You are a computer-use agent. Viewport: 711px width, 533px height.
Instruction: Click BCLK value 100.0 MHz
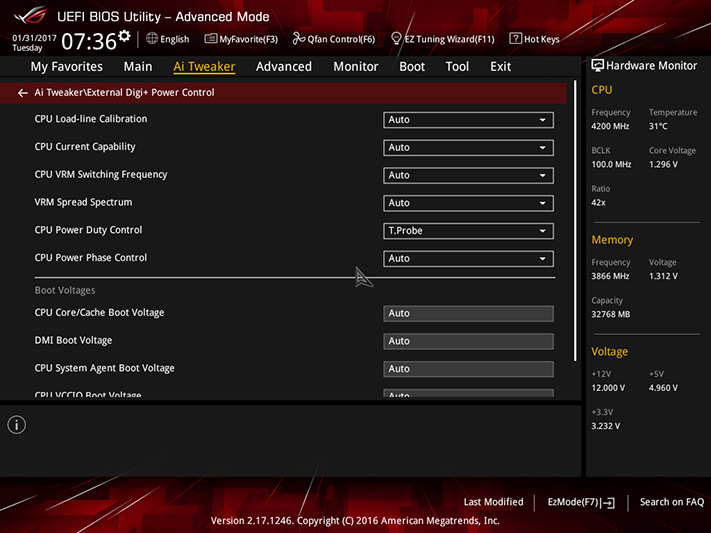pyautogui.click(x=611, y=165)
